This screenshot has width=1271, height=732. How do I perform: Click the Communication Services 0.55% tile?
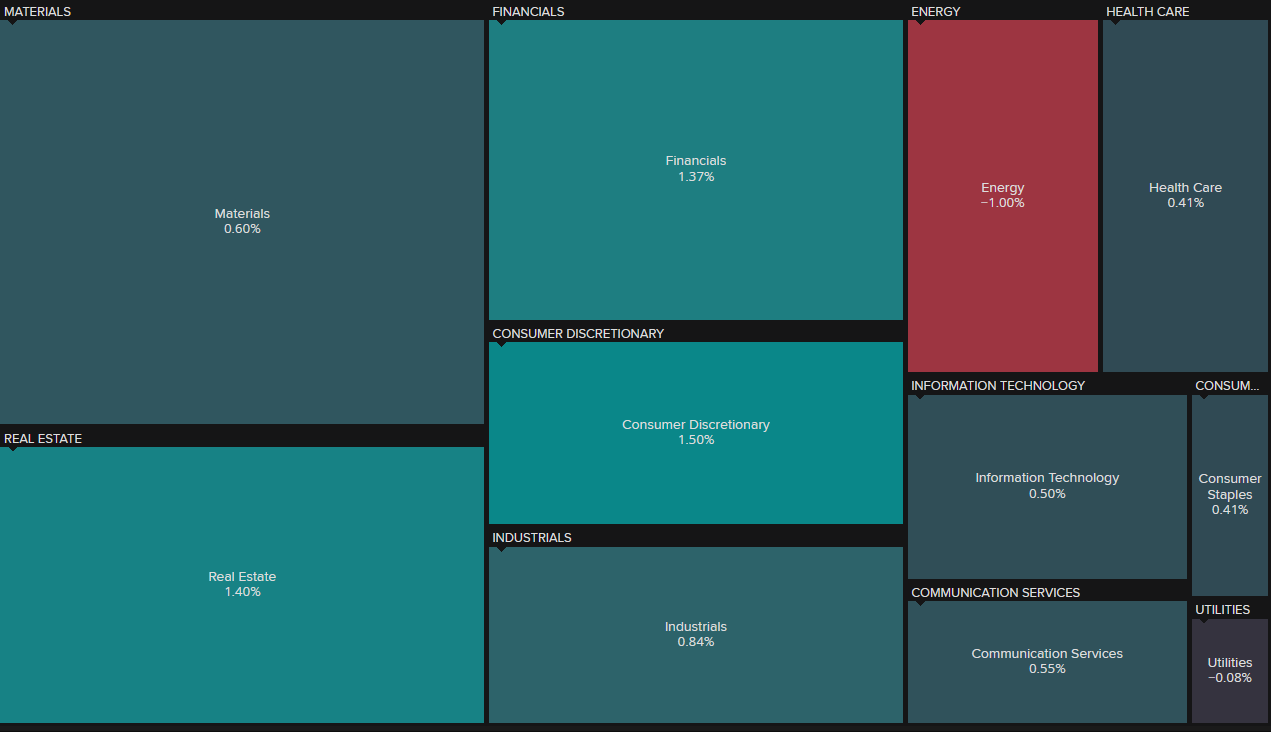(1047, 661)
